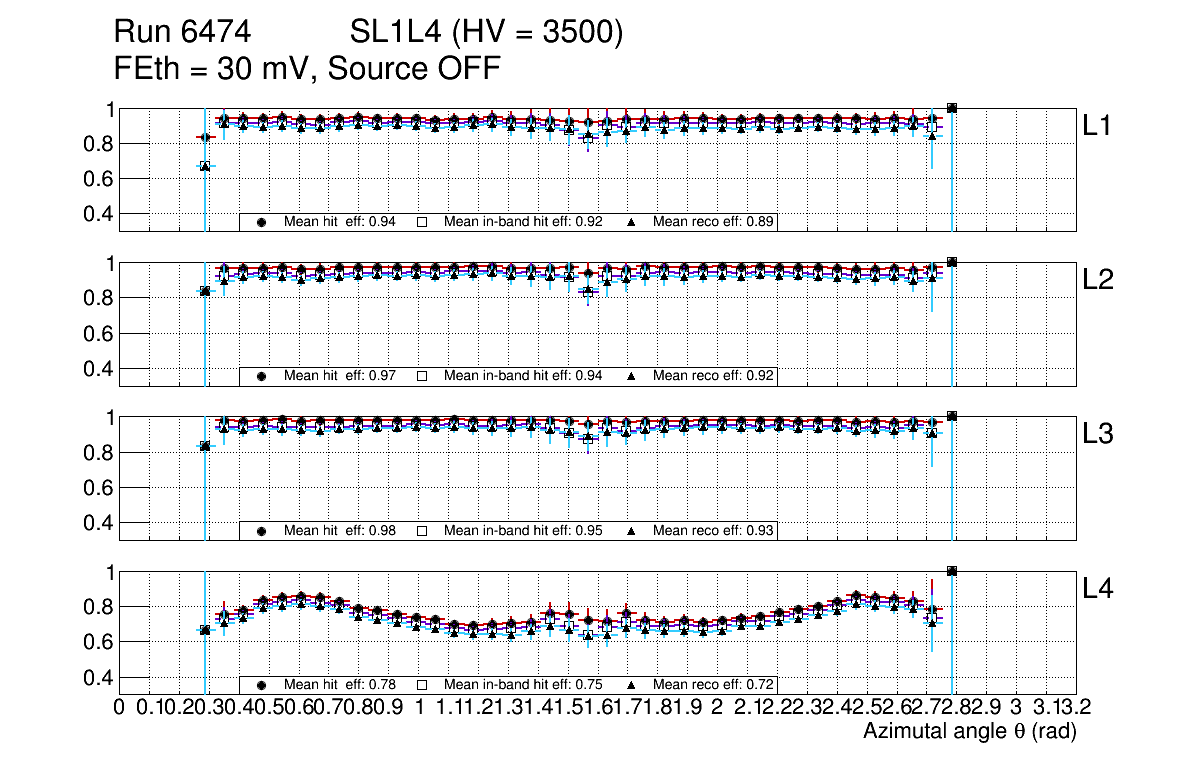Viewport: 1196px width, 772px height.
Task: Click 'Mean in-band hit eff: 0.92' legend text
Action: tap(523, 222)
